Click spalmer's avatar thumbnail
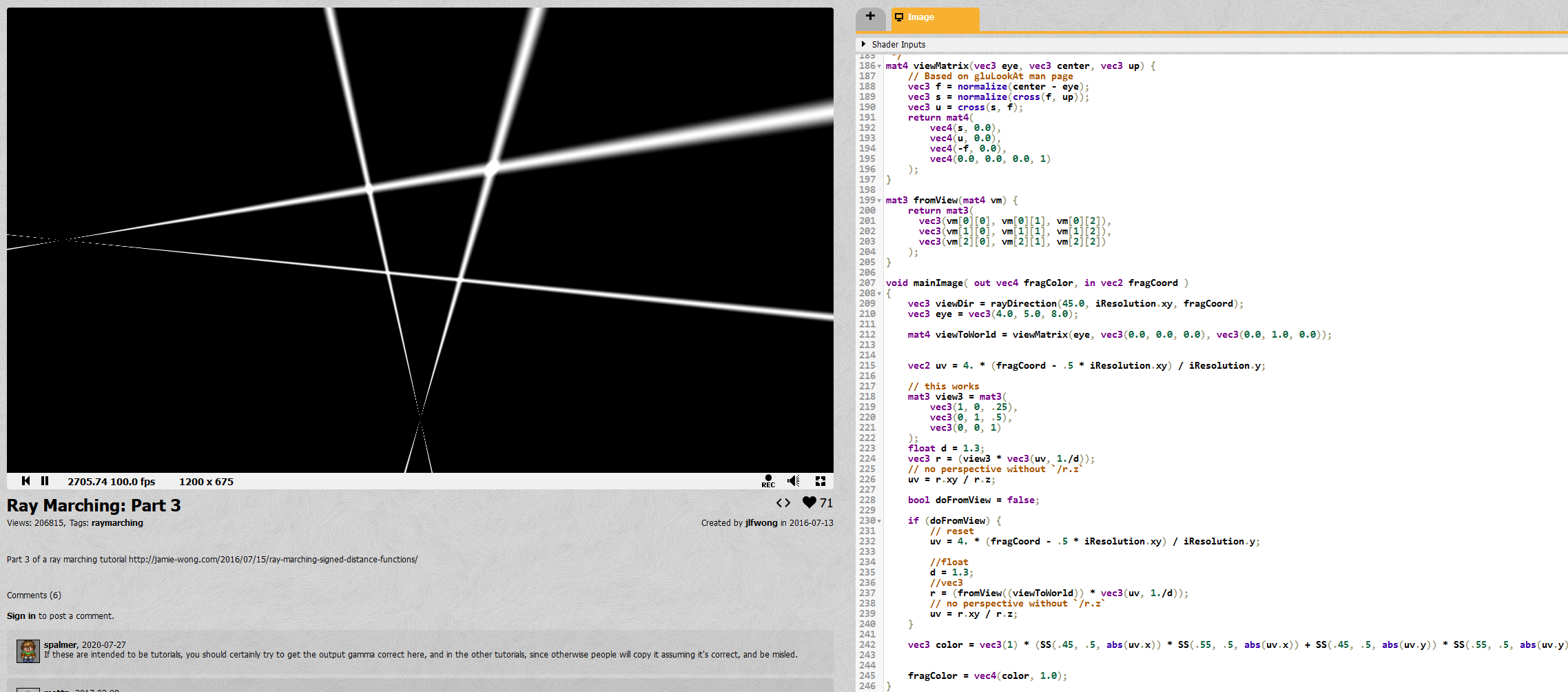The height and width of the screenshot is (692, 1568). (x=28, y=651)
